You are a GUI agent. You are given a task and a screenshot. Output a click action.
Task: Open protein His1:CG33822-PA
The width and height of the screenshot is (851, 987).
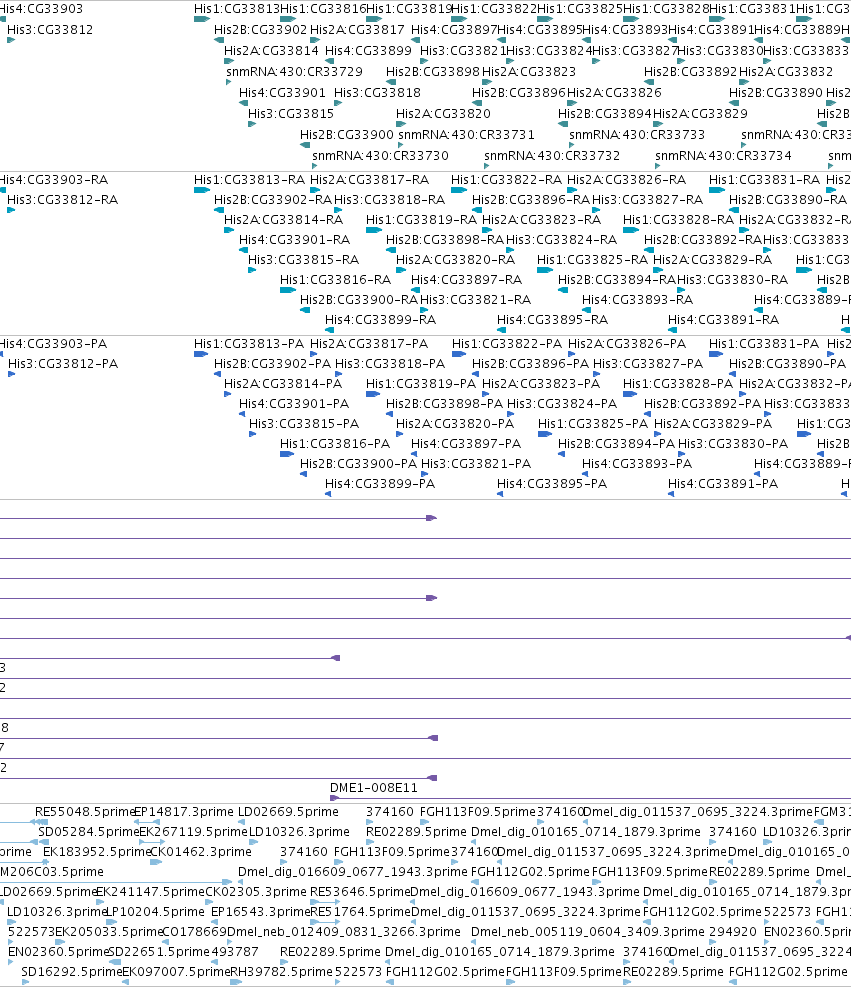(x=507, y=344)
